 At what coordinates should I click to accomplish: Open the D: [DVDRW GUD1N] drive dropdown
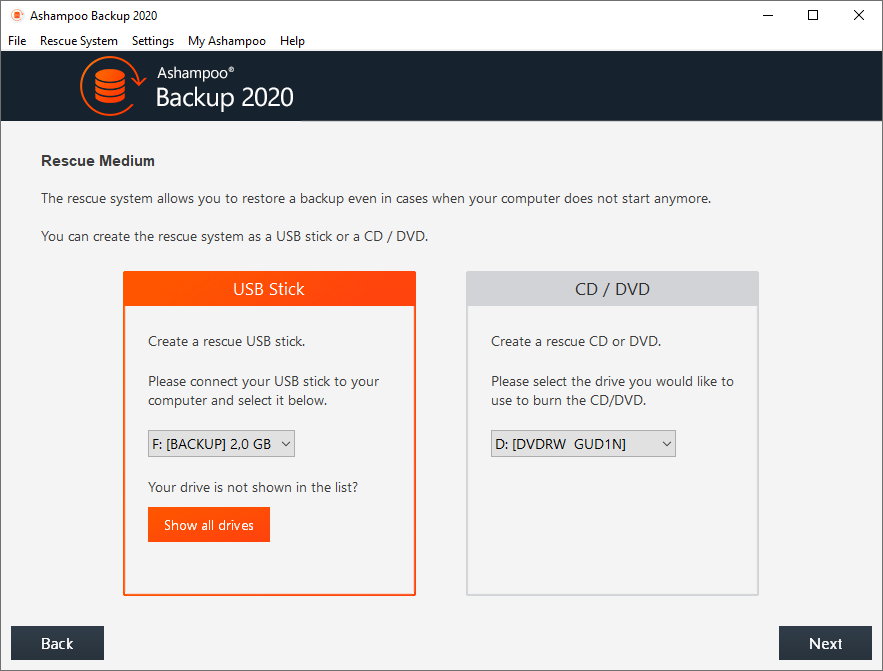pyautogui.click(x=583, y=444)
